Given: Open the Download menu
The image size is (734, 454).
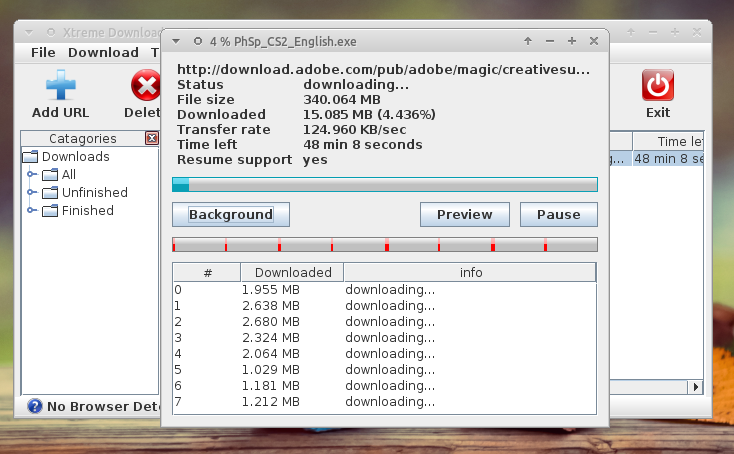Looking at the screenshot, I should 103,52.
